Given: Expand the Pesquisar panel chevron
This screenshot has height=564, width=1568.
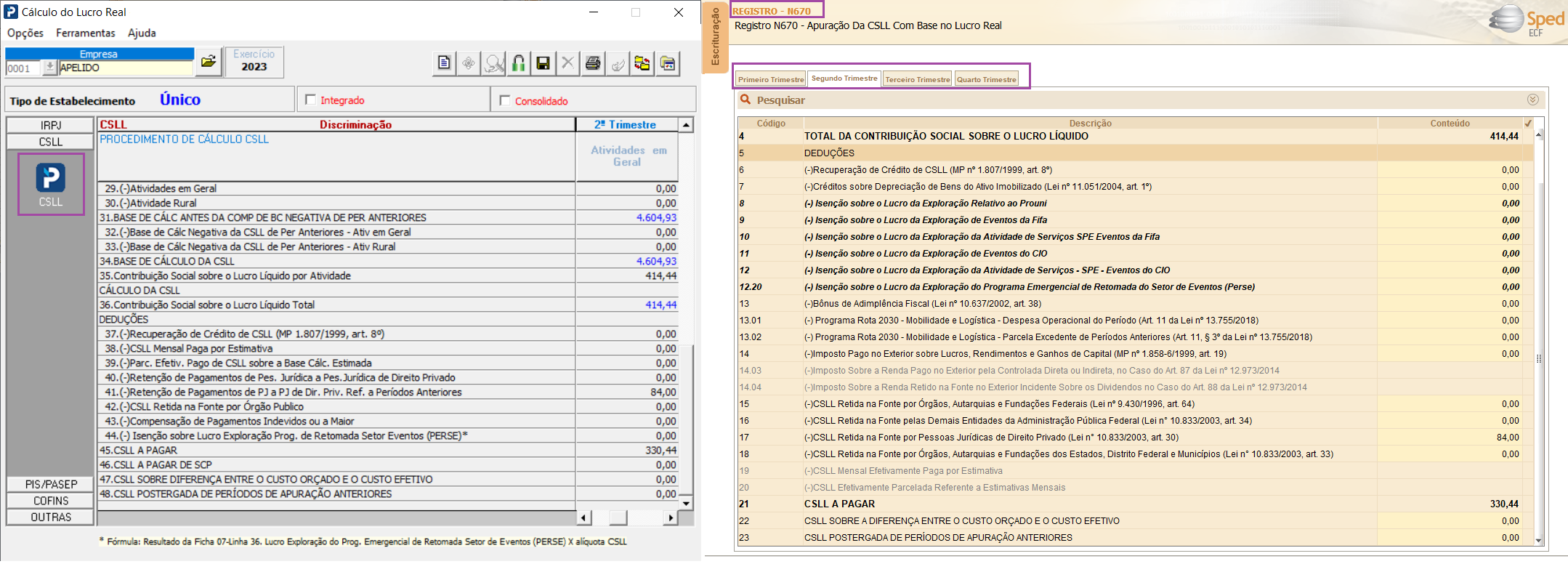Looking at the screenshot, I should point(1532,100).
